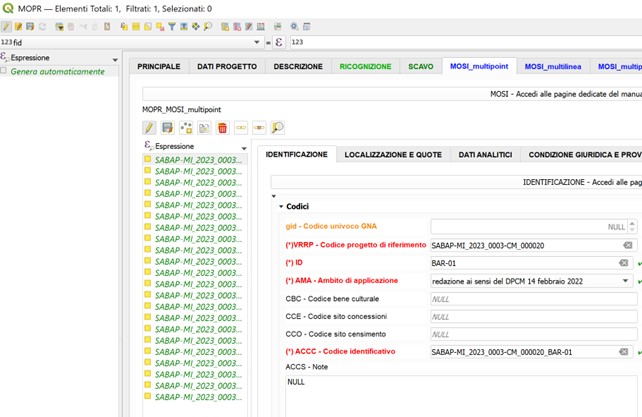Open Espressione dropdown above the feature list
This screenshot has width=642, height=417.
point(243,148)
